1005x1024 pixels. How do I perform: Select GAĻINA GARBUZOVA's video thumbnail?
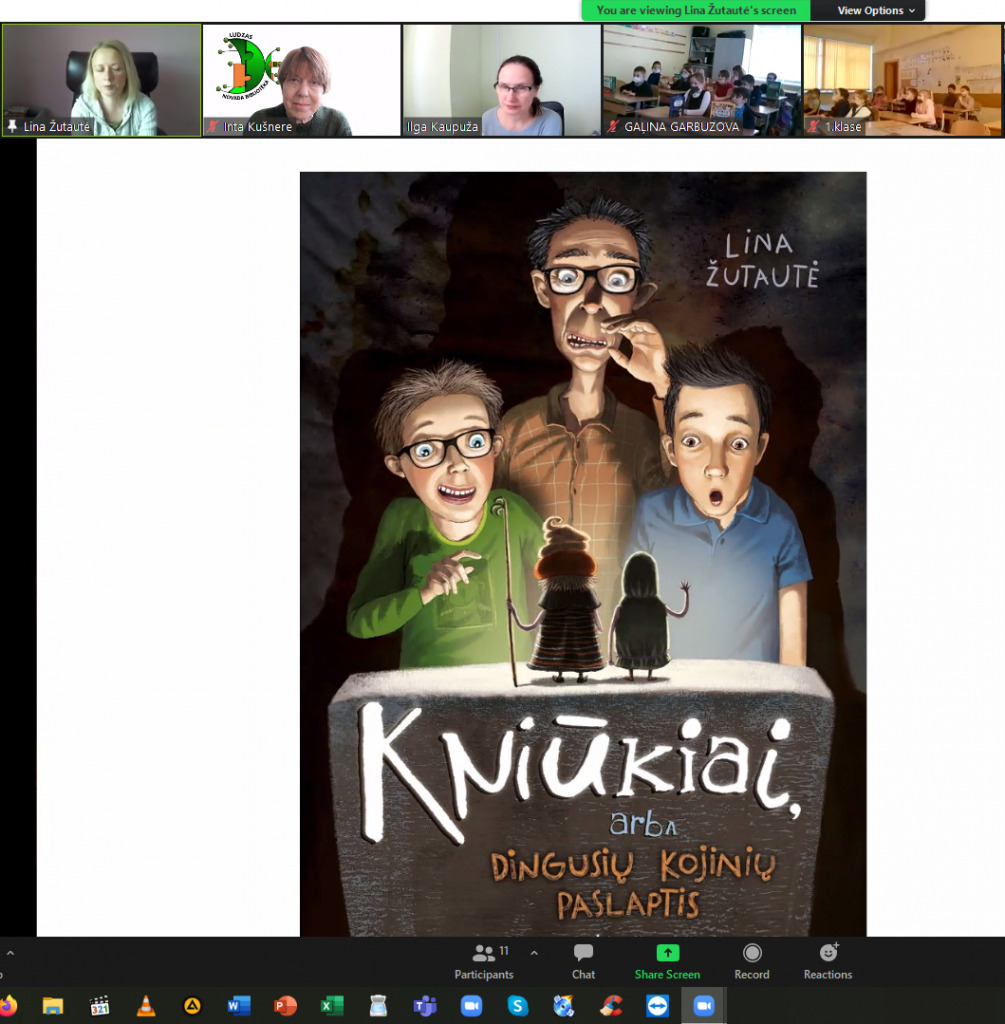click(702, 80)
